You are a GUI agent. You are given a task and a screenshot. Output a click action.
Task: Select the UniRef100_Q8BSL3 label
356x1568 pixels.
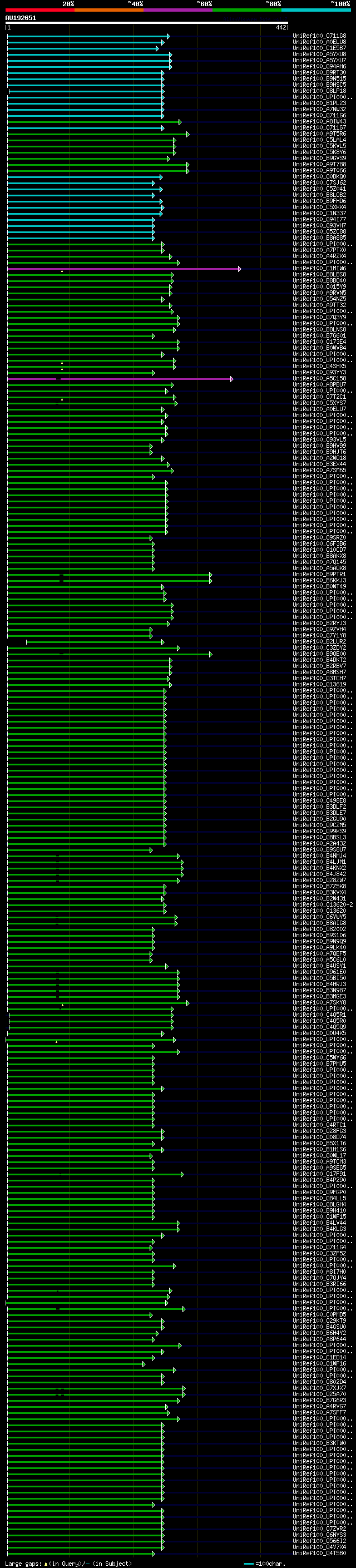[319, 837]
